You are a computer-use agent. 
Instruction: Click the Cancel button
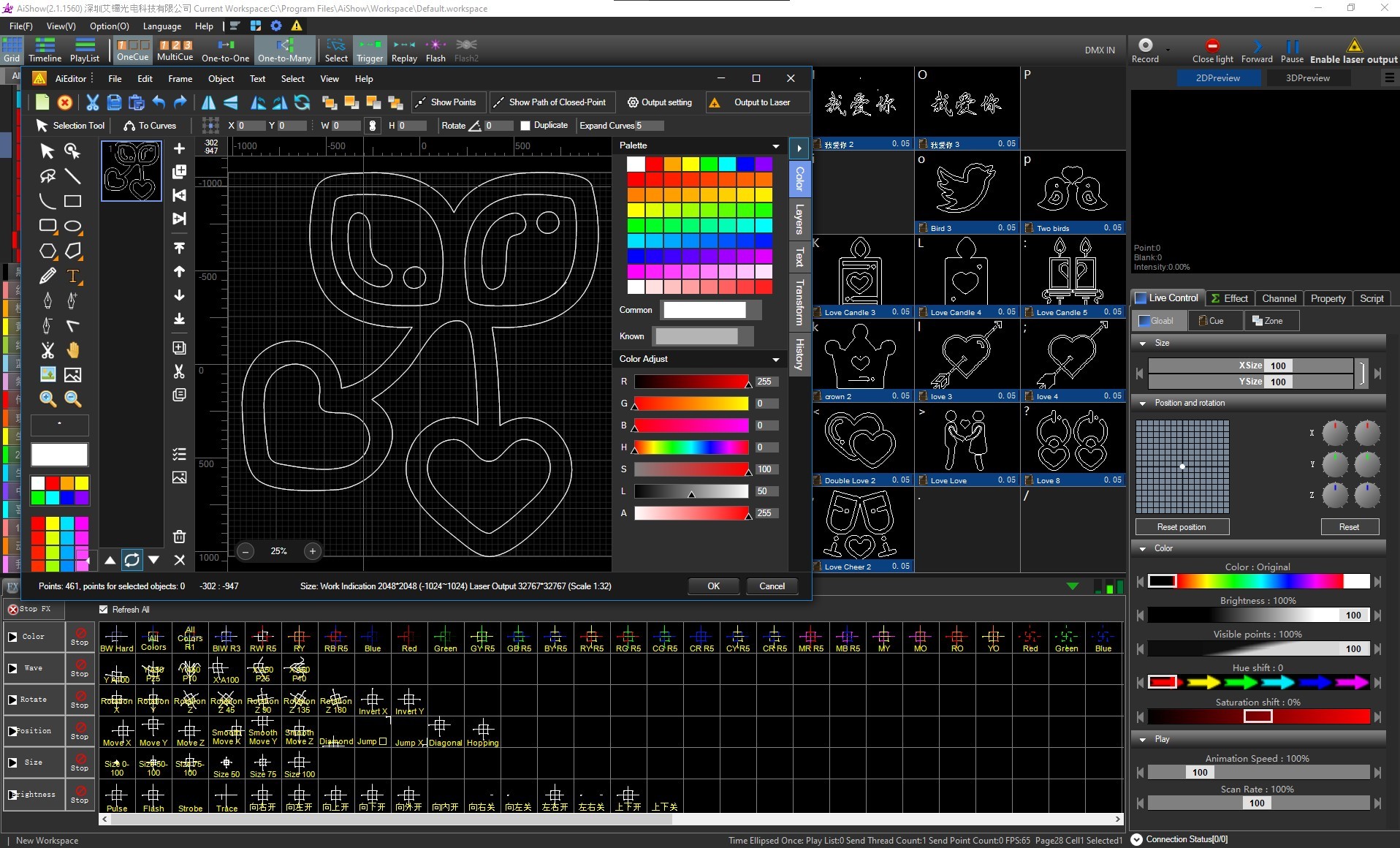[772, 586]
